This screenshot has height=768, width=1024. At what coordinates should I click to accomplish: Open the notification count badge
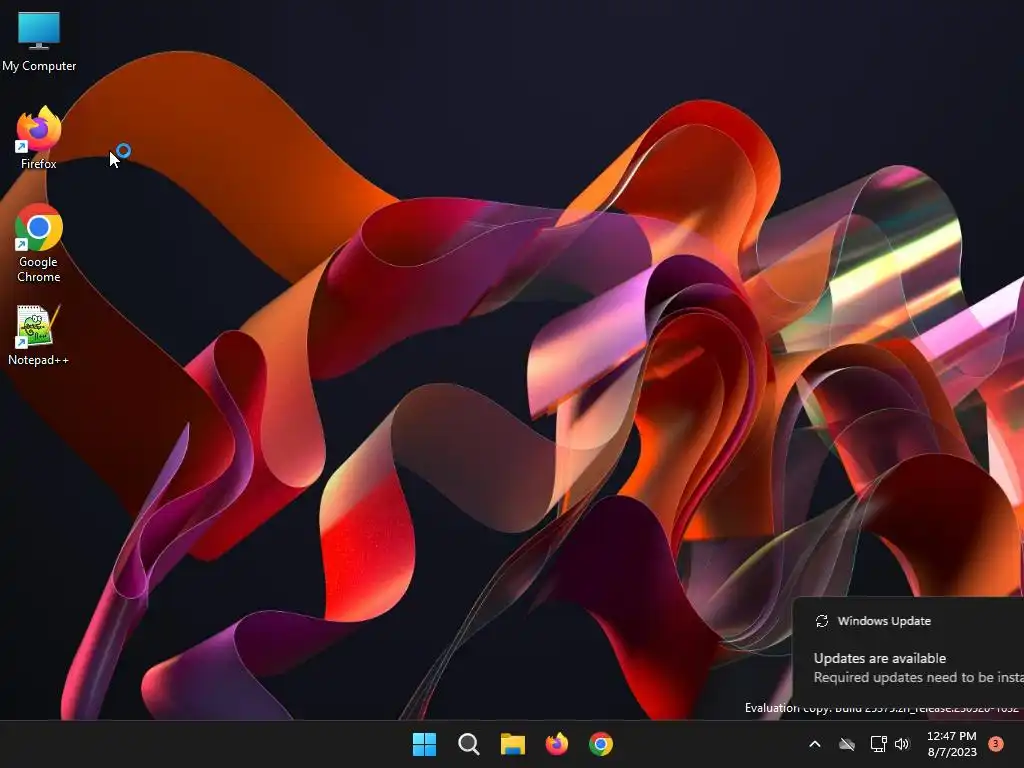pyautogui.click(x=996, y=744)
